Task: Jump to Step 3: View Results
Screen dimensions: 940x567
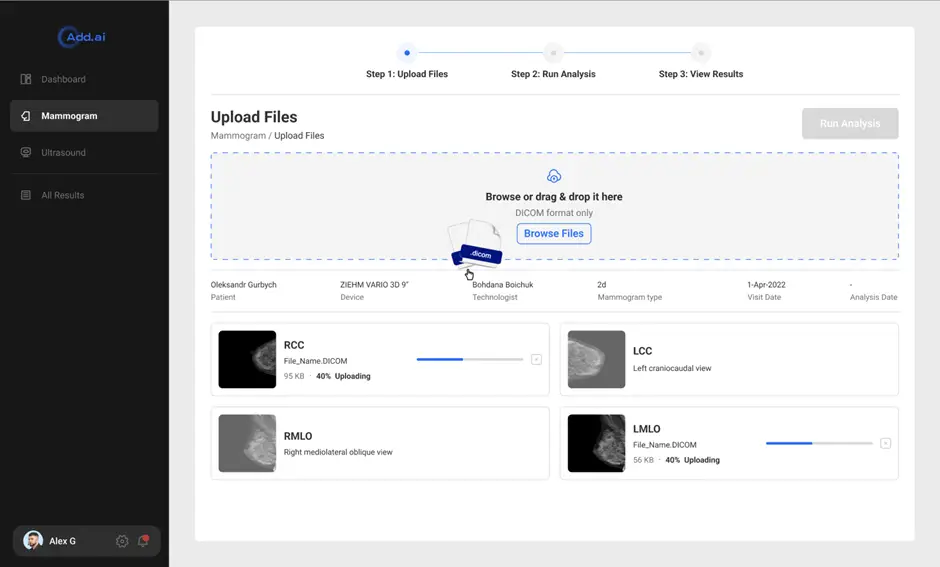Action: pyautogui.click(x=701, y=53)
